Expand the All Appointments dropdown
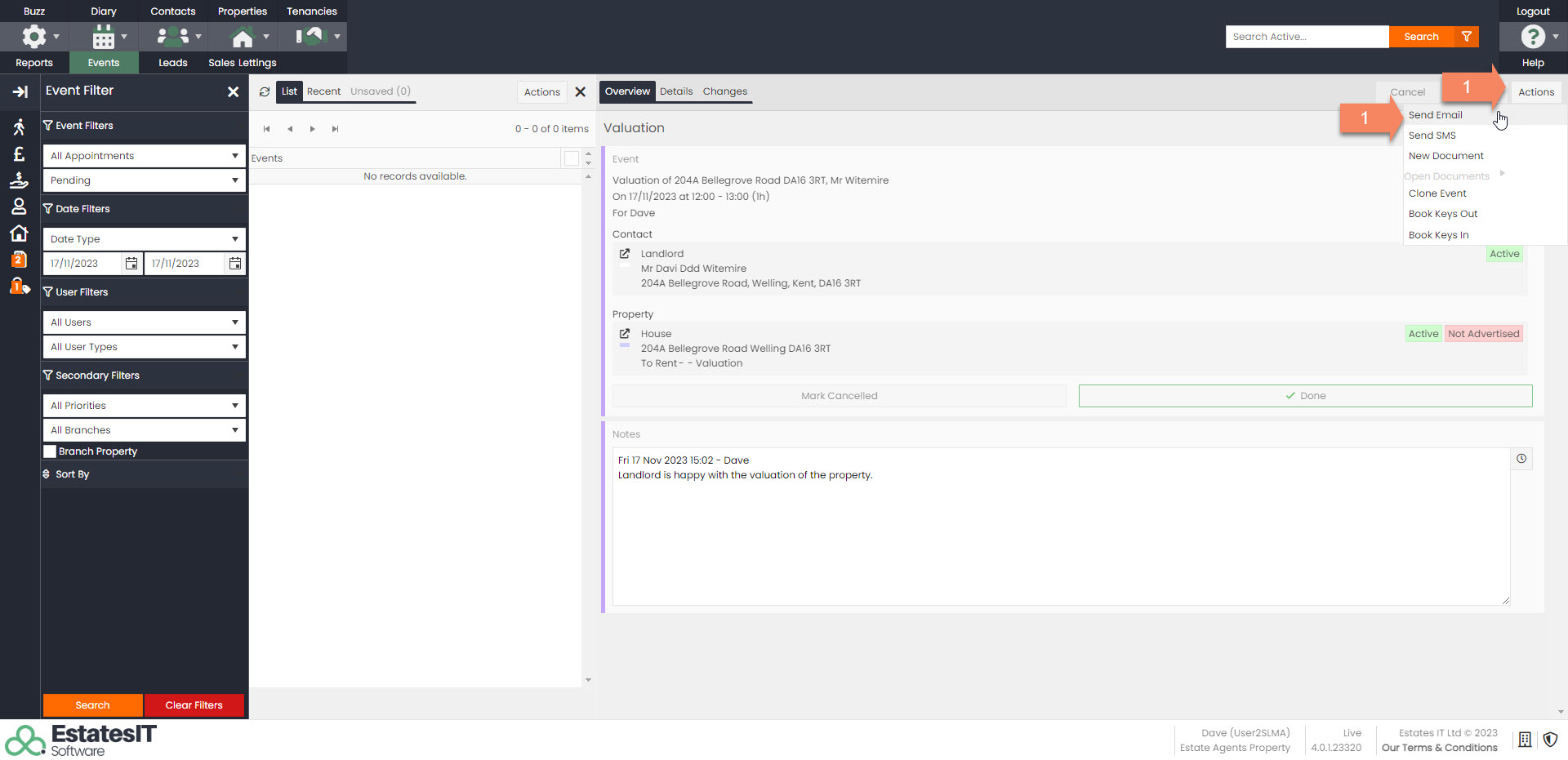 click(x=144, y=156)
